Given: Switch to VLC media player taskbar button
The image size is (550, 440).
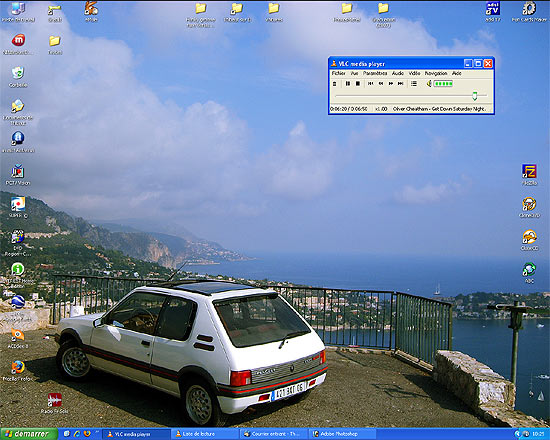Looking at the screenshot, I should pyautogui.click(x=137, y=434).
